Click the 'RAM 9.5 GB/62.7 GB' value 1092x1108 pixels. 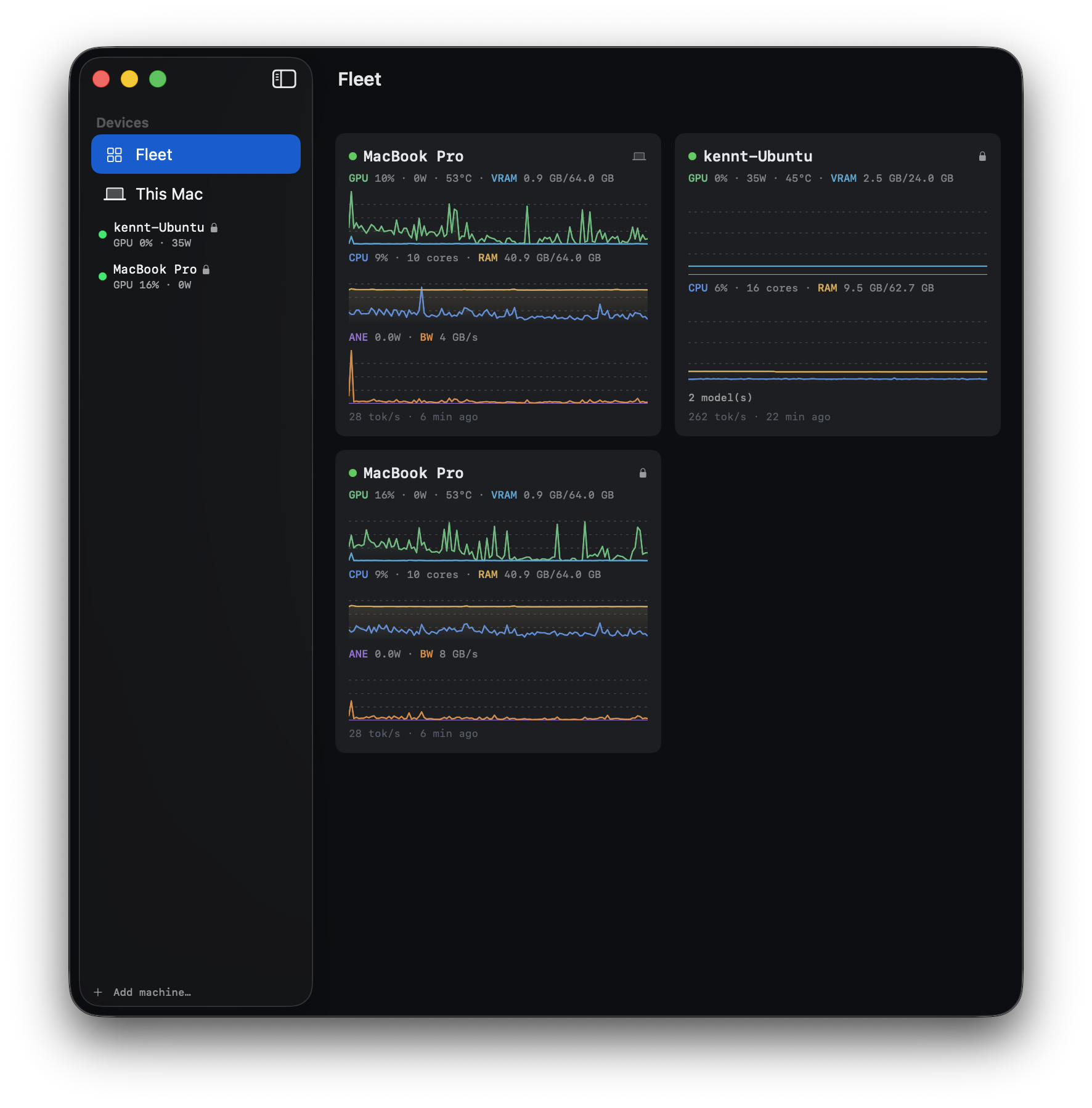876,288
